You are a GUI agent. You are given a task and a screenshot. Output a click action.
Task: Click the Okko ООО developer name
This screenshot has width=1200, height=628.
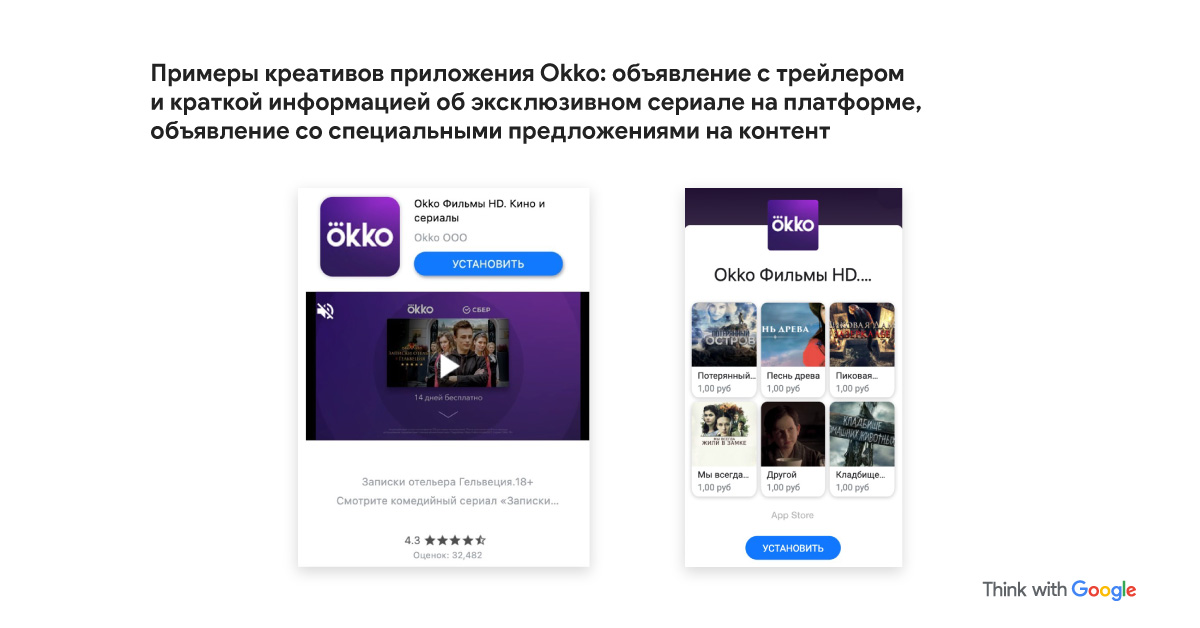coord(440,238)
